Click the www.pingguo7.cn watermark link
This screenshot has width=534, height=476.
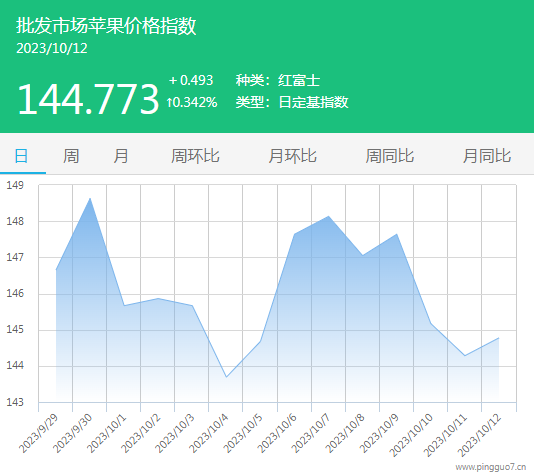point(491,467)
